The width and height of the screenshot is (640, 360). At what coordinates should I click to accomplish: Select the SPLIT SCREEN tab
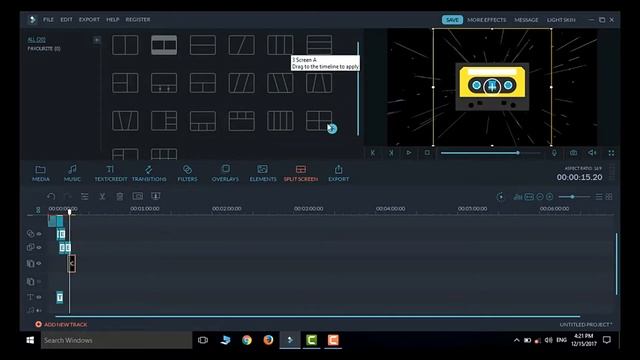(301, 173)
